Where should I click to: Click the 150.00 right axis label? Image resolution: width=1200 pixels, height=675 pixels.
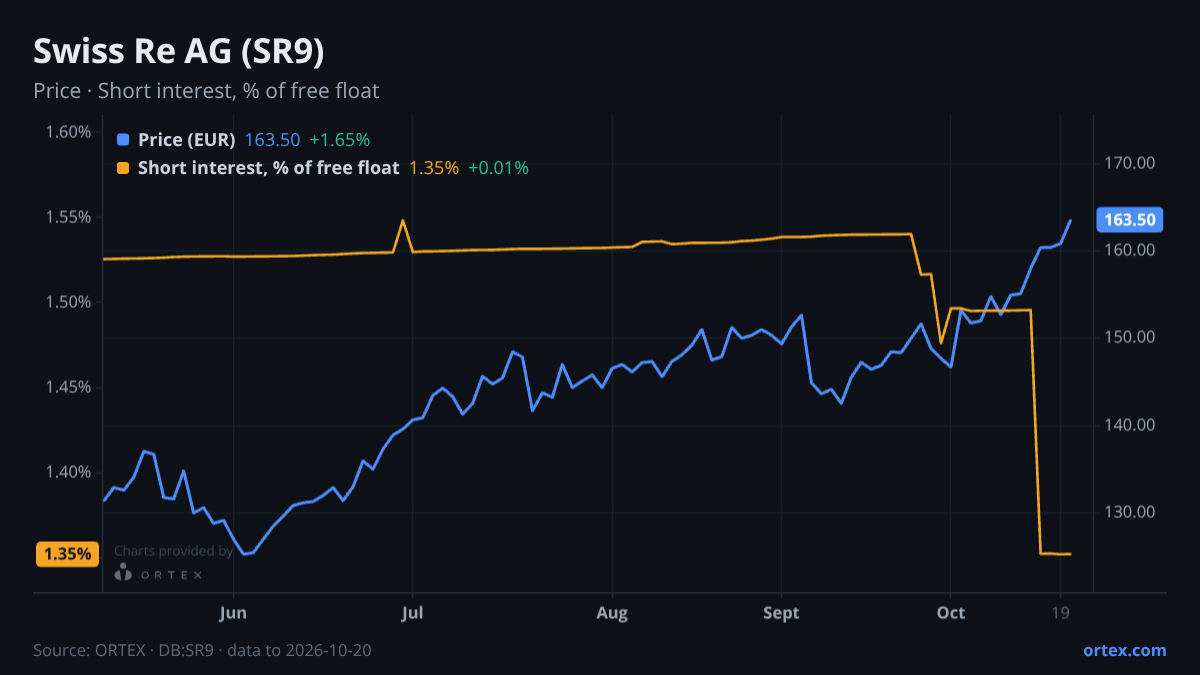coord(1130,337)
